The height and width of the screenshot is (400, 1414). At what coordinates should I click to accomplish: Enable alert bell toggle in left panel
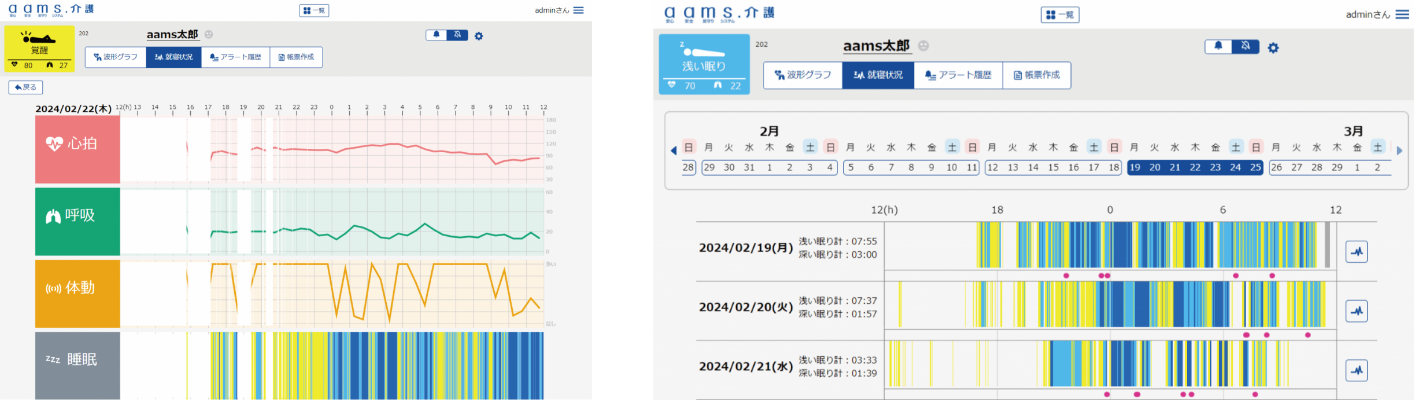click(437, 35)
